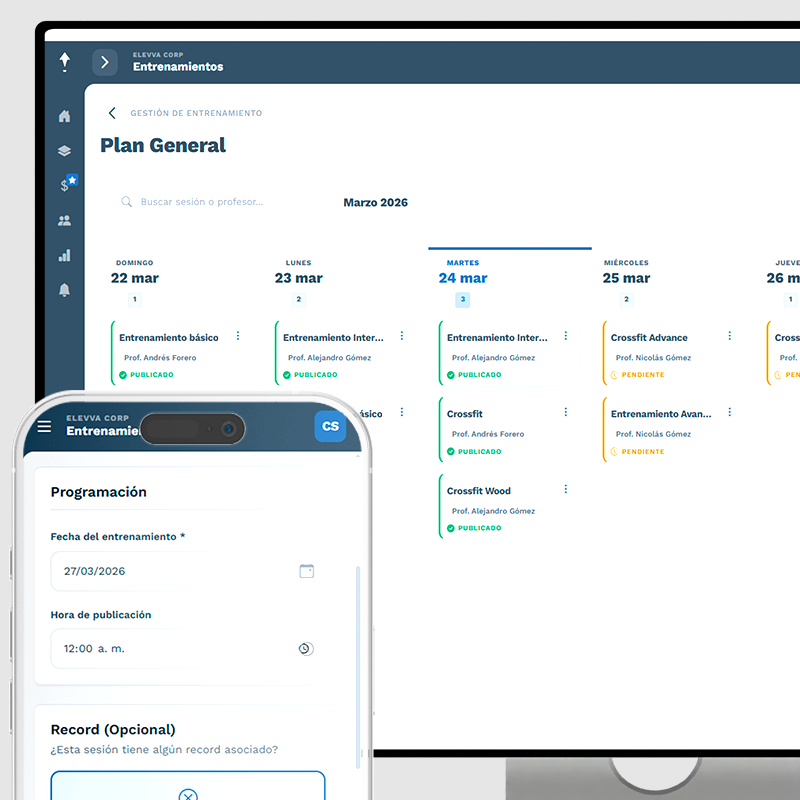Click the phone form vertical scrollbar
The image size is (800, 800).
[357, 660]
